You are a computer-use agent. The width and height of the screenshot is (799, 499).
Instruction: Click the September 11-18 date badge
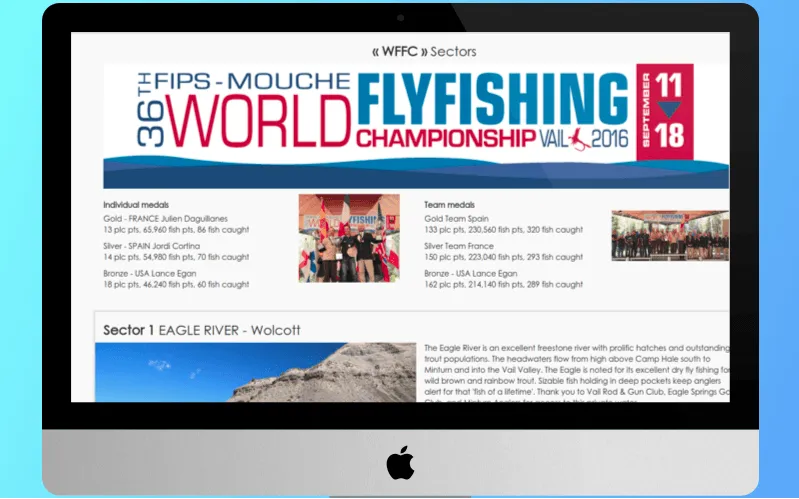coord(664,112)
